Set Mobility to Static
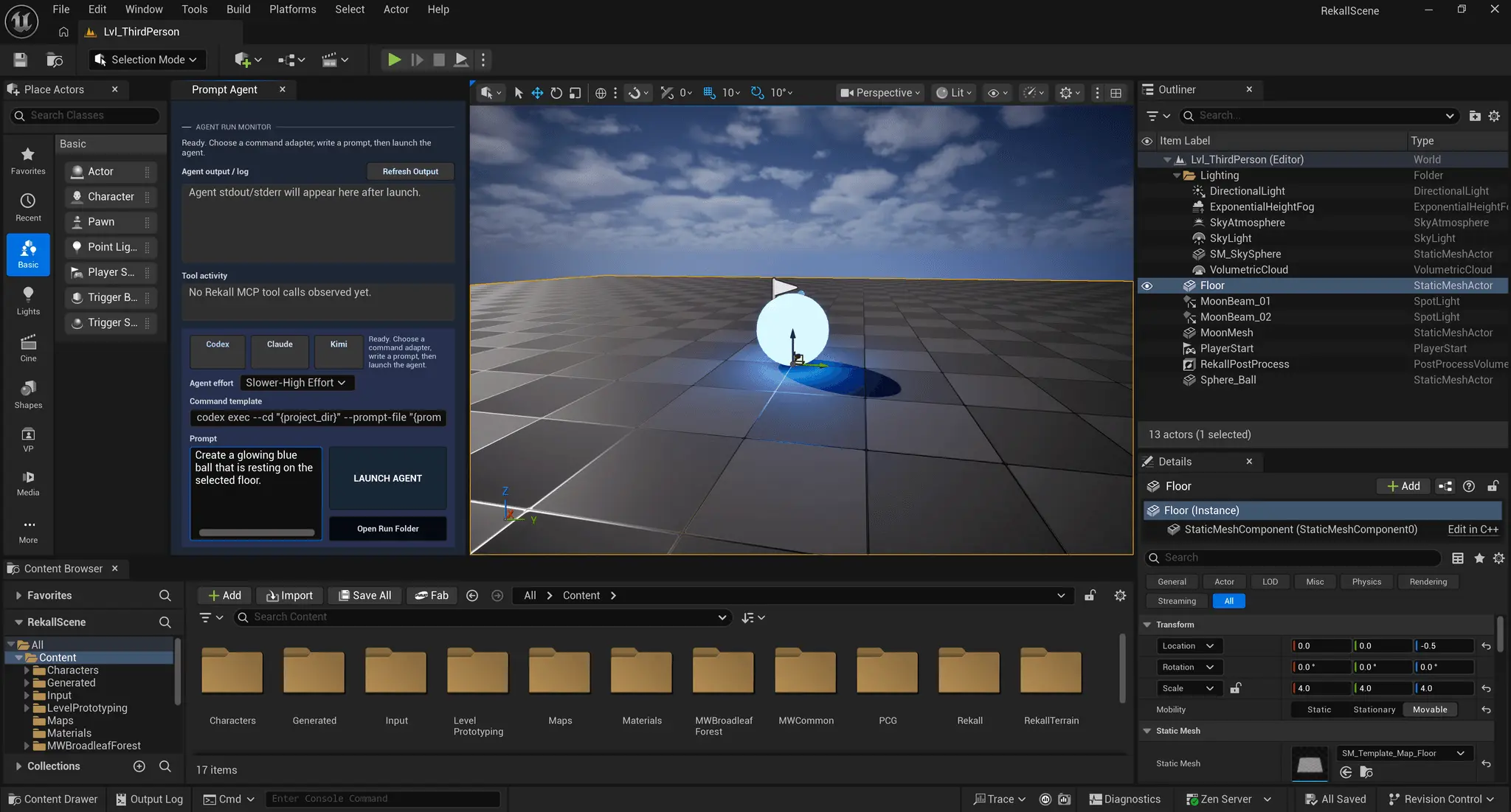The image size is (1511, 812). pyautogui.click(x=1319, y=709)
